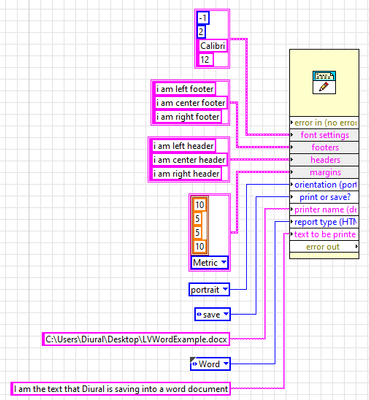Click the 'font settings' terminal
The height and width of the screenshot is (400, 369).
click(x=324, y=135)
